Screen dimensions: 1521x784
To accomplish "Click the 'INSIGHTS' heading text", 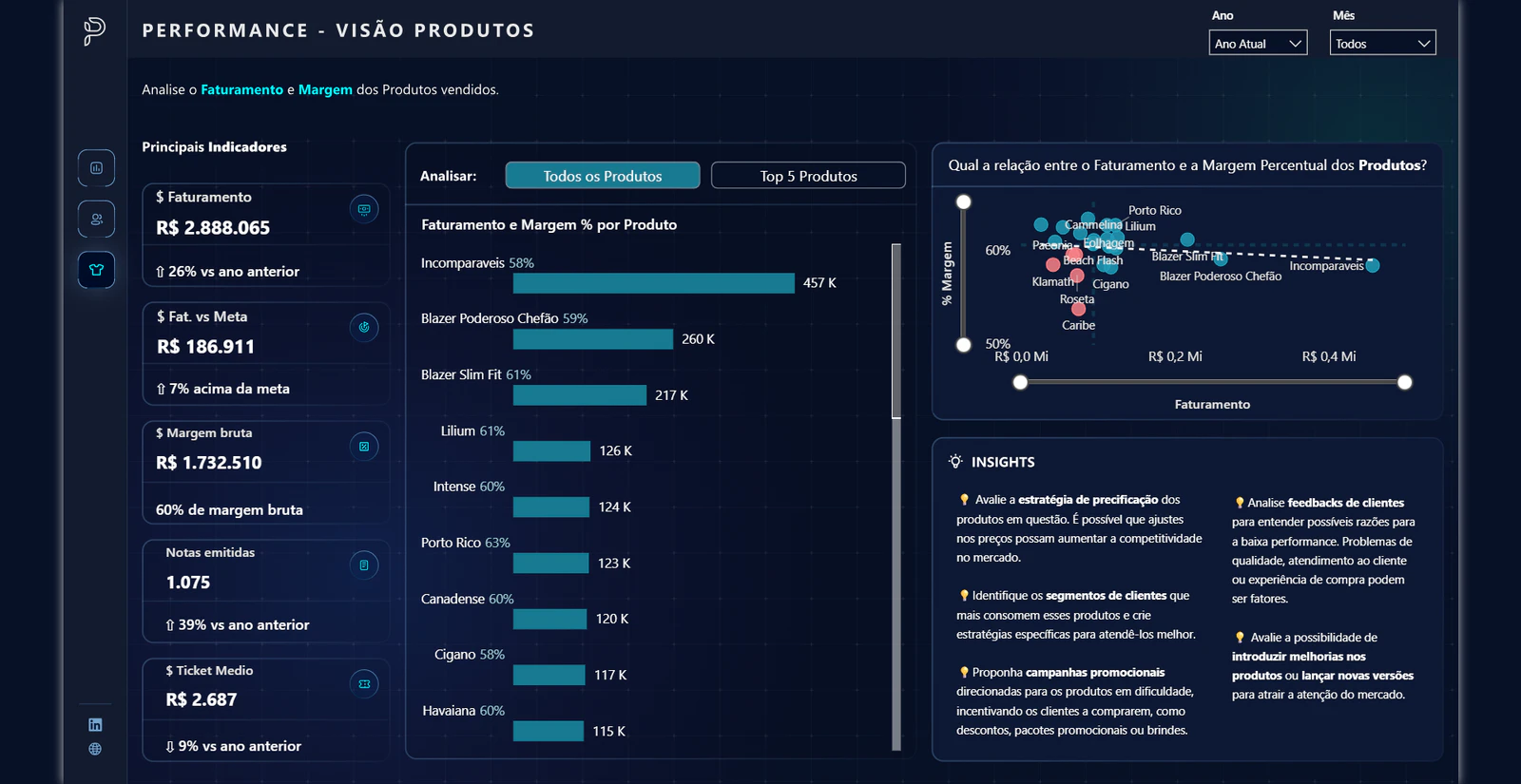I will pyautogui.click(x=1003, y=462).
